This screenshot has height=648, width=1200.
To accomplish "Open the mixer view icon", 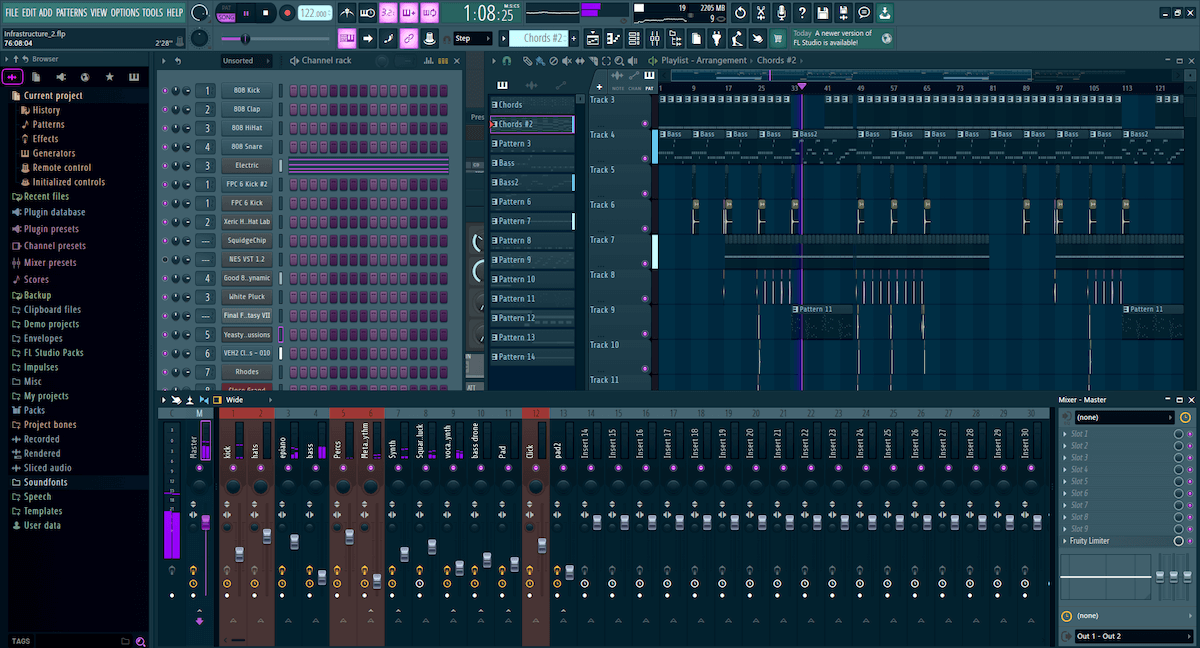I will coord(655,39).
